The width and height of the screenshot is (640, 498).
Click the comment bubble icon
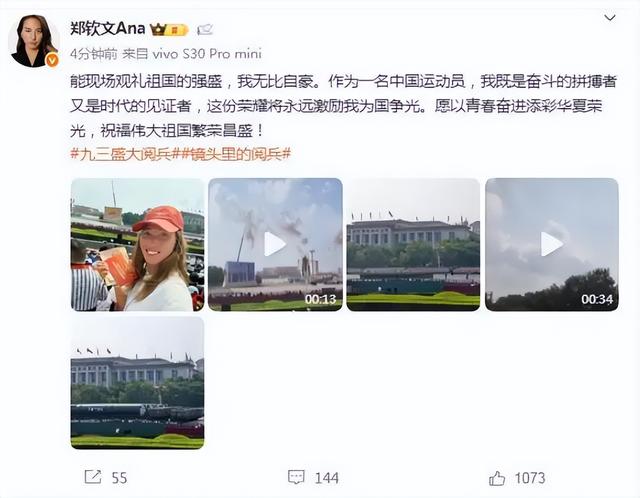point(296,477)
